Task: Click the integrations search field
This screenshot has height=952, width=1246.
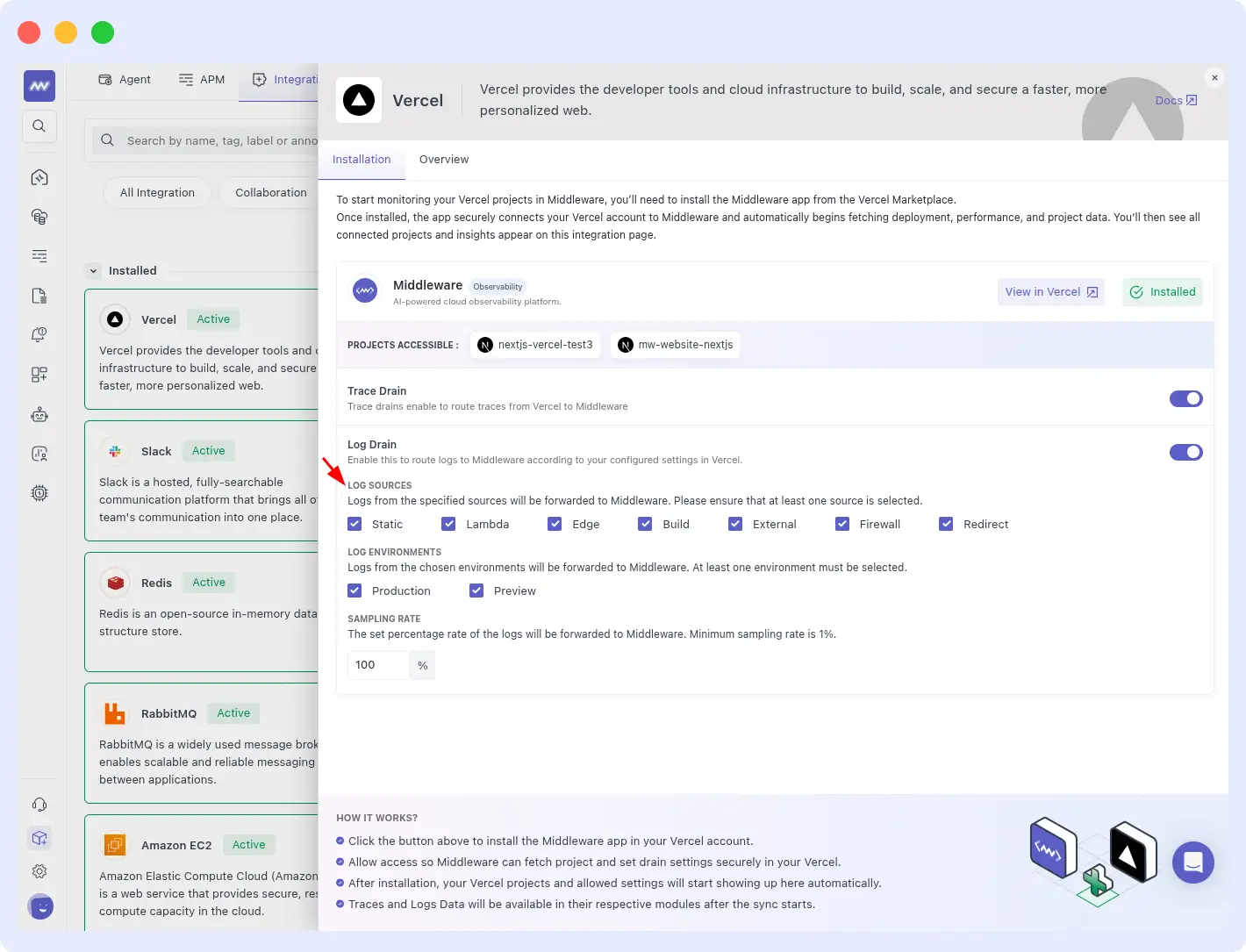Action: click(x=206, y=140)
